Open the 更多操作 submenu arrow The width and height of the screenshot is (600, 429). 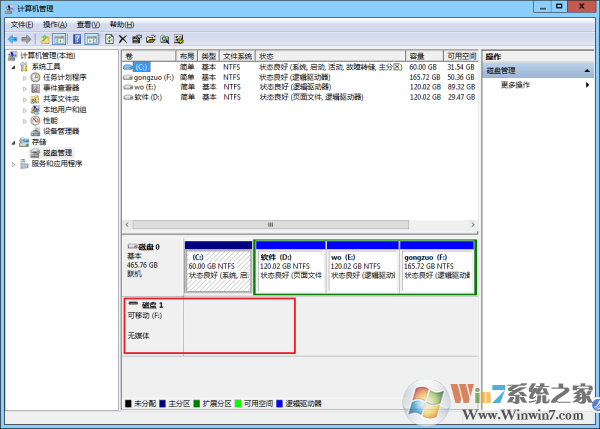[x=587, y=85]
